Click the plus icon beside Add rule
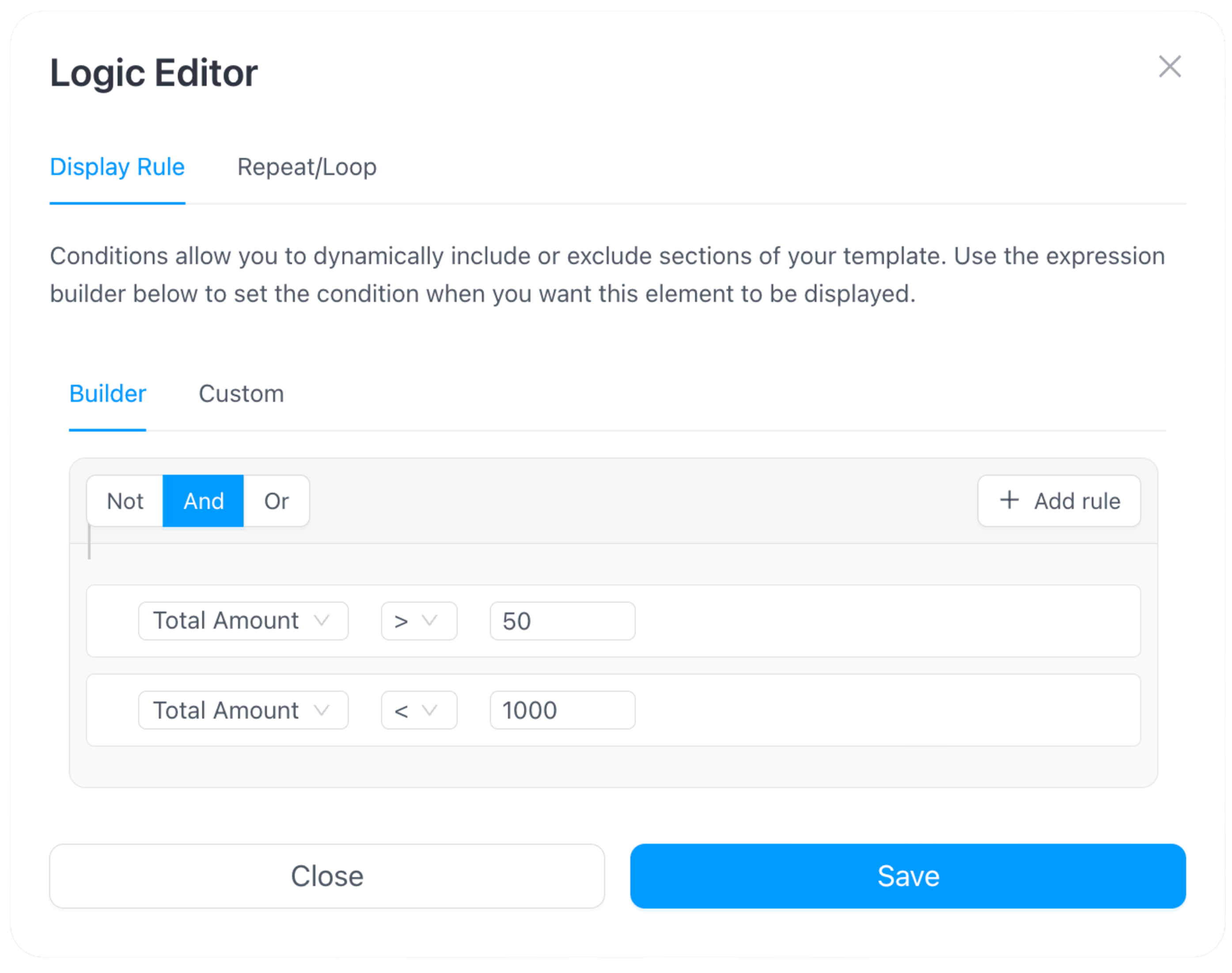Viewport: 1232px width, 973px height. (x=1009, y=500)
